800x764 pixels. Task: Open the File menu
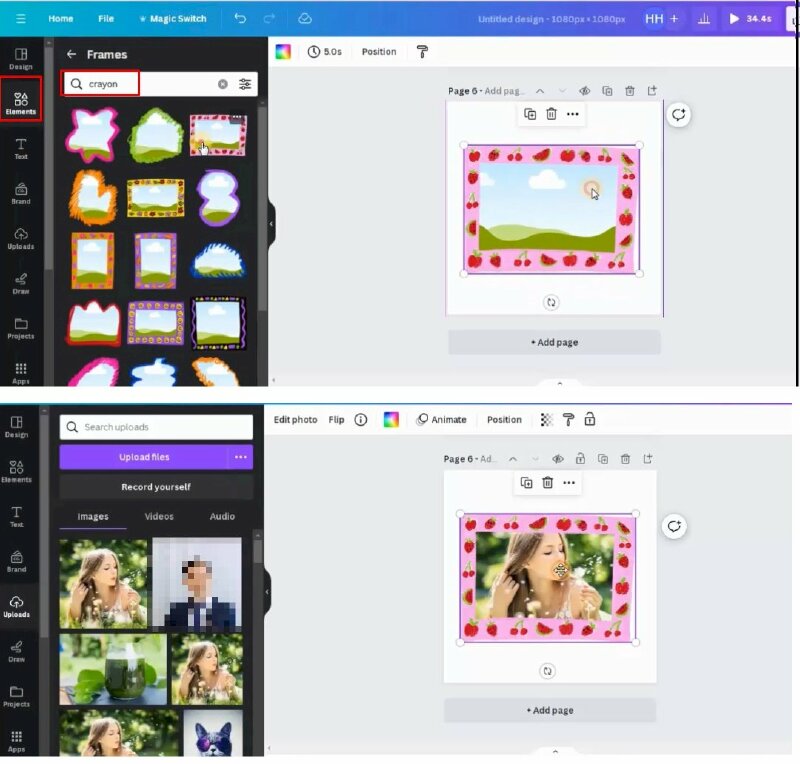106,18
